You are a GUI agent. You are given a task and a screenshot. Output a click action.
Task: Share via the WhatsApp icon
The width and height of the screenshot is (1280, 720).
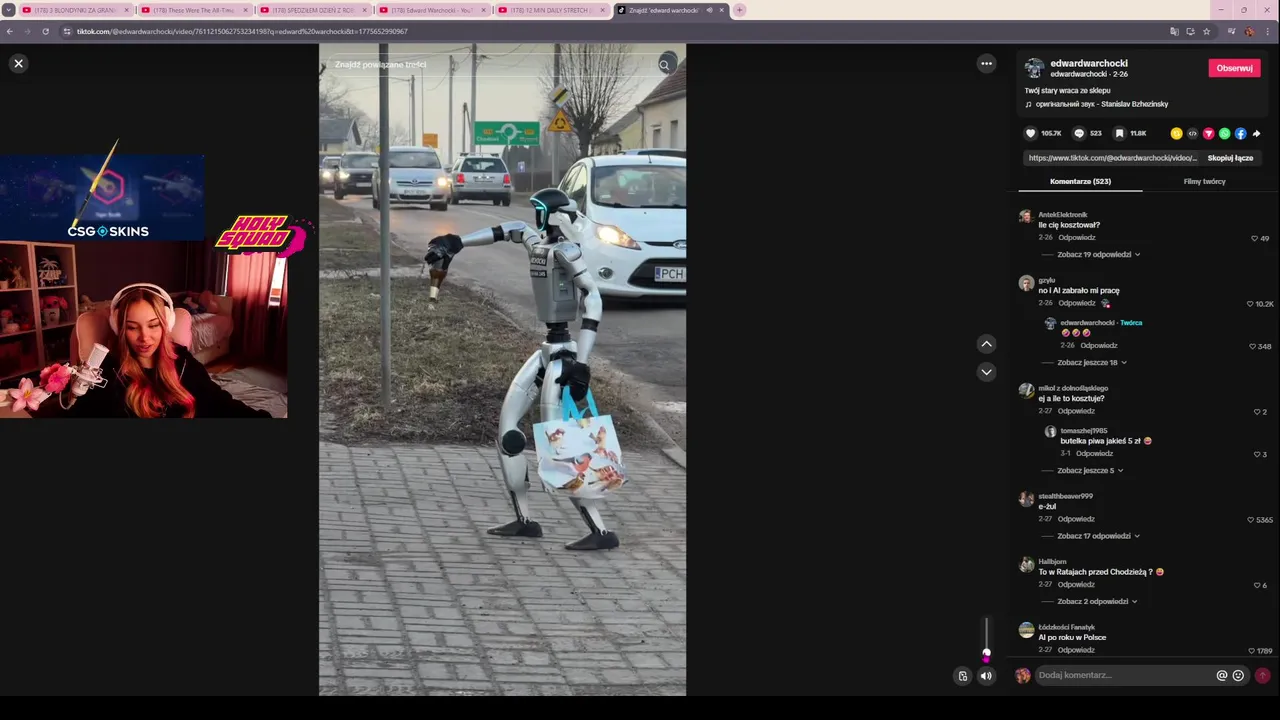[x=1224, y=133]
